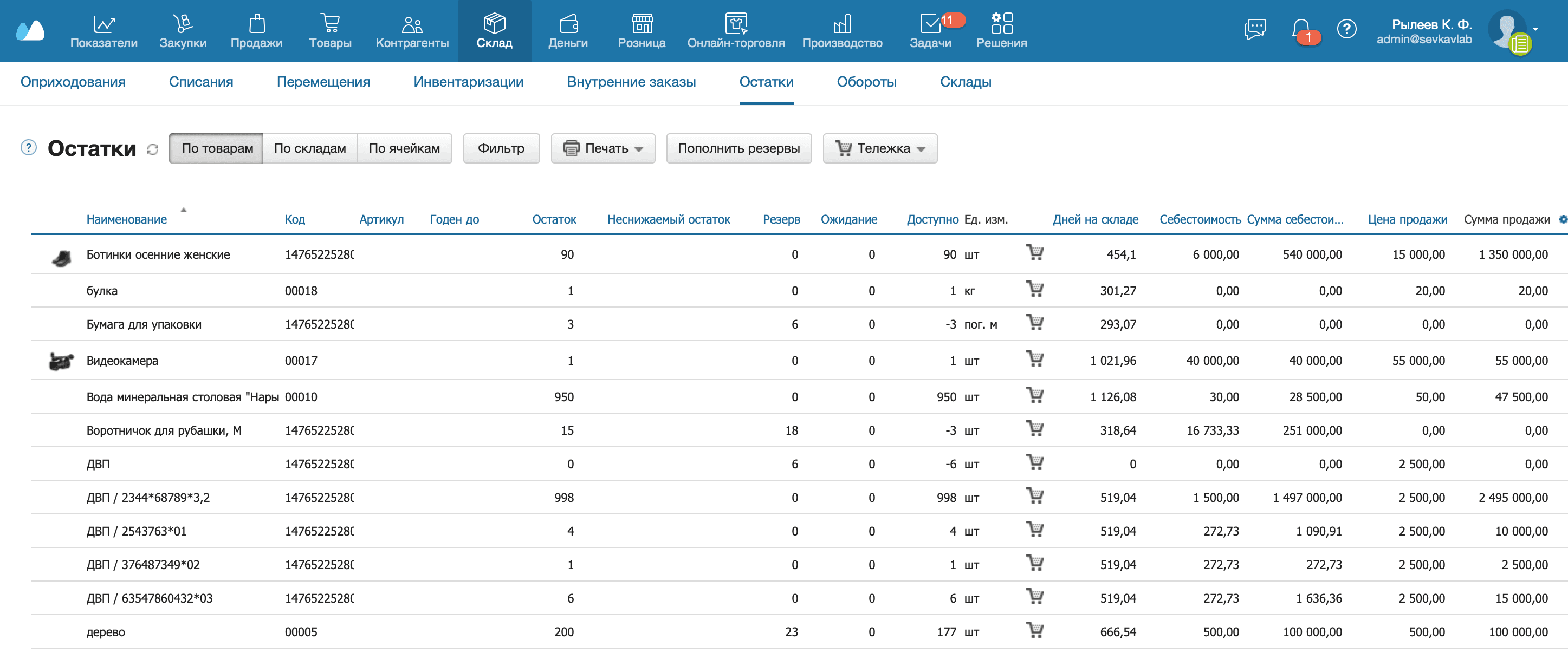Select the По товарам view mode
Image resolution: width=1568 pixels, height=653 pixels.
point(216,148)
